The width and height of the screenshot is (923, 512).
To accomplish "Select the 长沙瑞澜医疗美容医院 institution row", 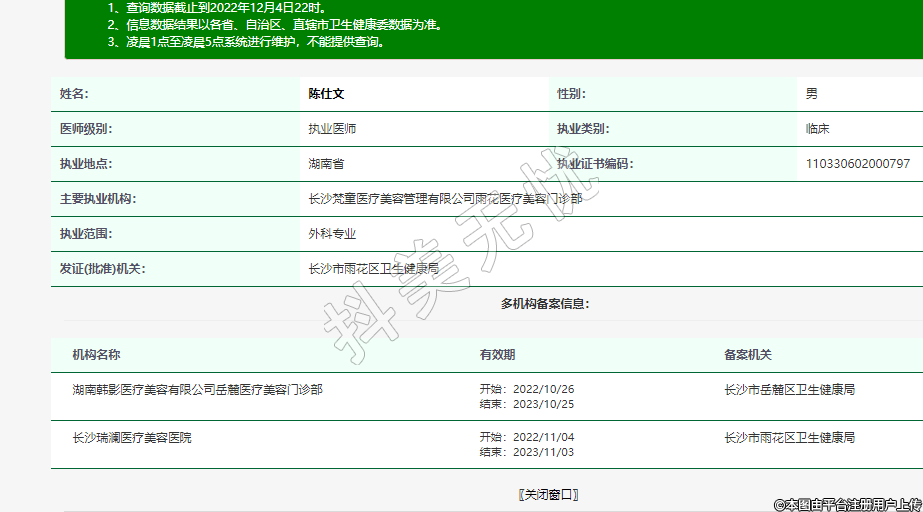I will [x=131, y=438].
